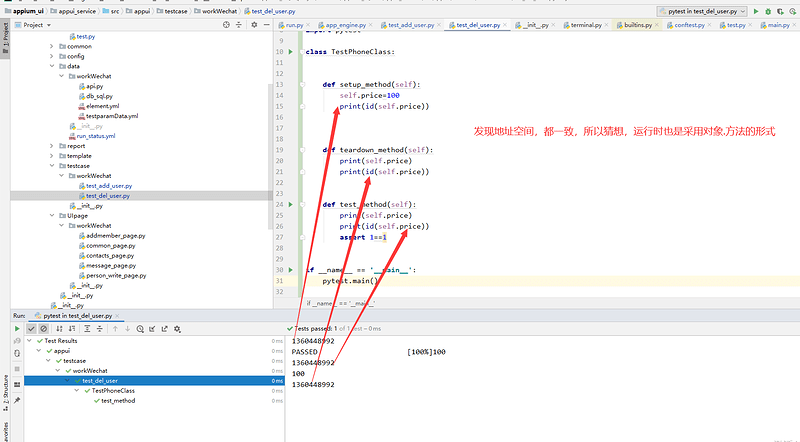Image resolution: width=800 pixels, height=442 pixels.
Task: Click the testcase breadcrumb in navigation bar
Action: coord(176,11)
